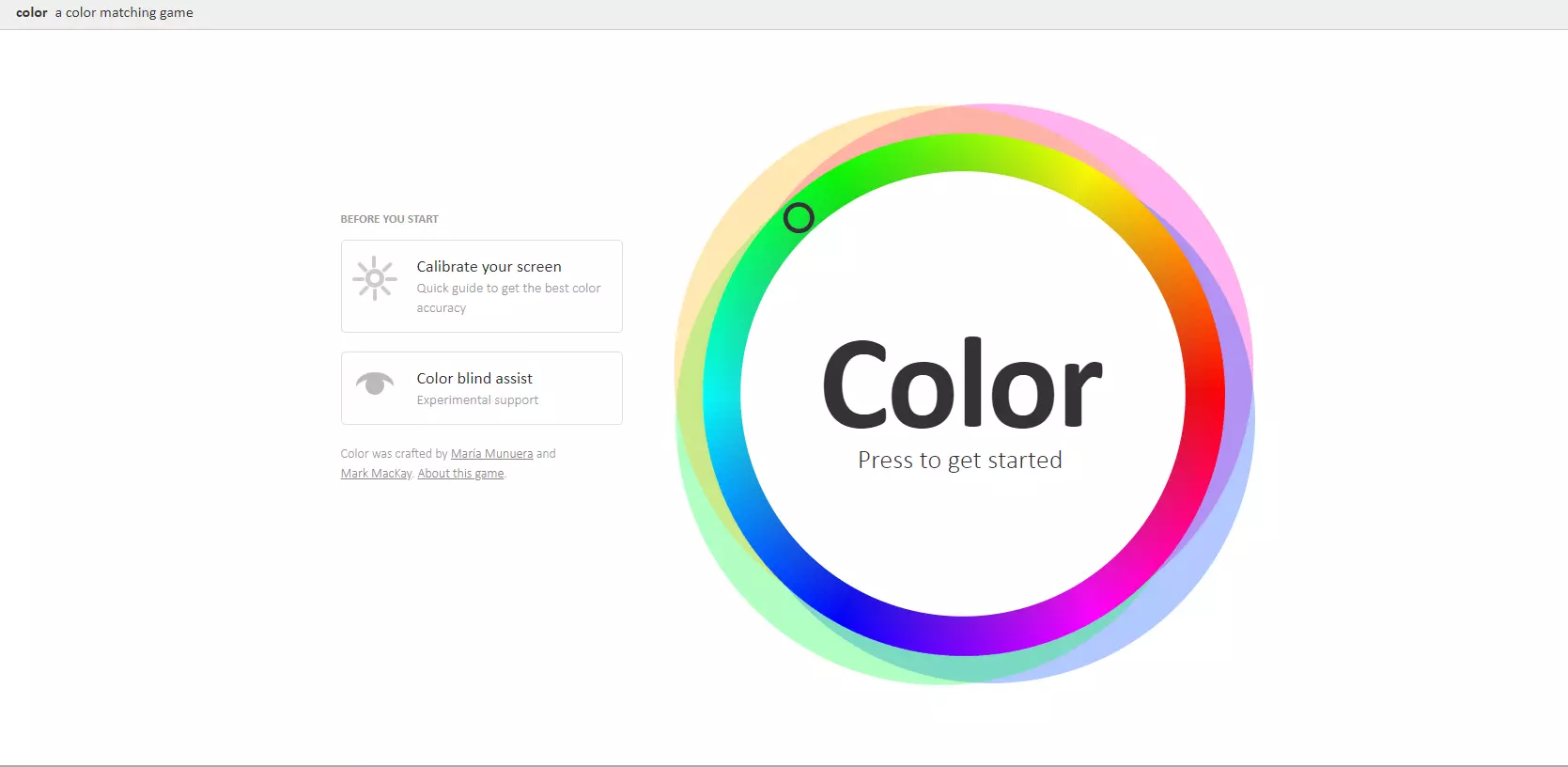1568x767 pixels.
Task: Click the eye icon for color blind assist
Action: 375,383
